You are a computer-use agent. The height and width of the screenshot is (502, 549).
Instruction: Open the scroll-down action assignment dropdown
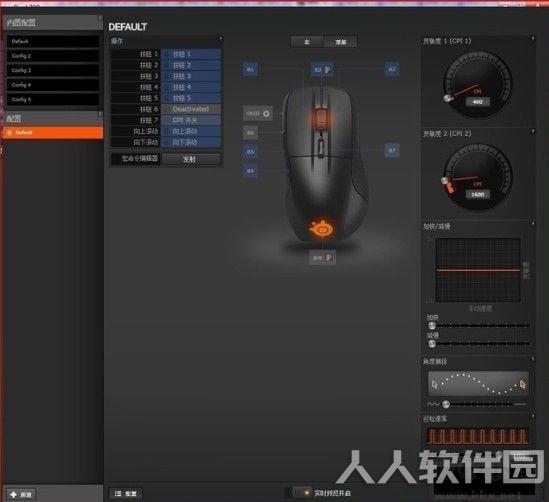(x=191, y=142)
